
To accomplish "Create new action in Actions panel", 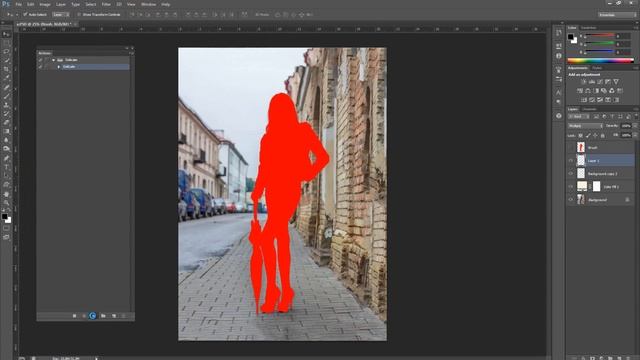I will pyautogui.click(x=114, y=316).
